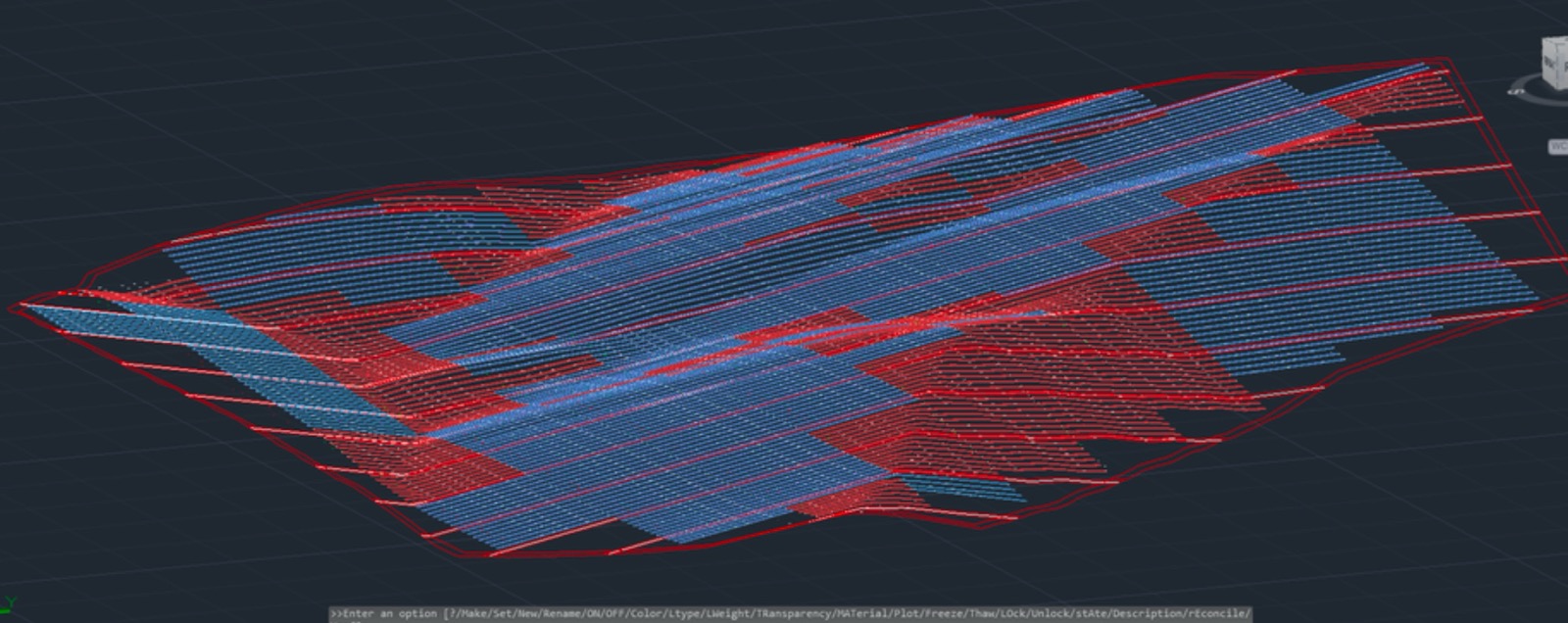Choose the rEconcile option in command line
Image resolution: width=1568 pixels, height=623 pixels.
tap(1215, 613)
